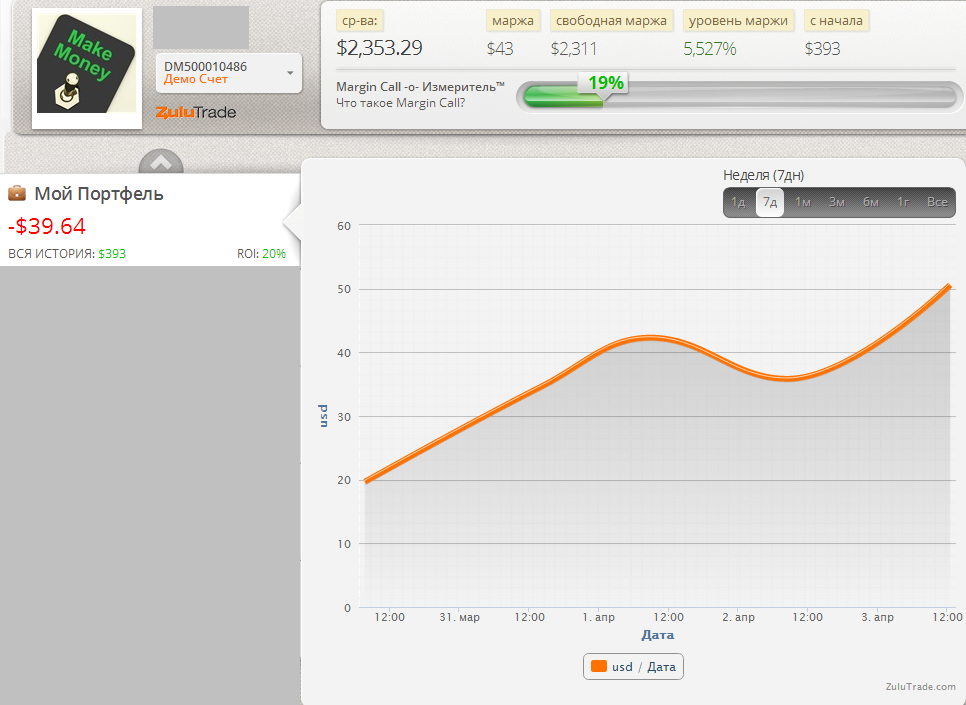Select the 3м time range tab
Screen dimensions: 966x705
coord(837,202)
